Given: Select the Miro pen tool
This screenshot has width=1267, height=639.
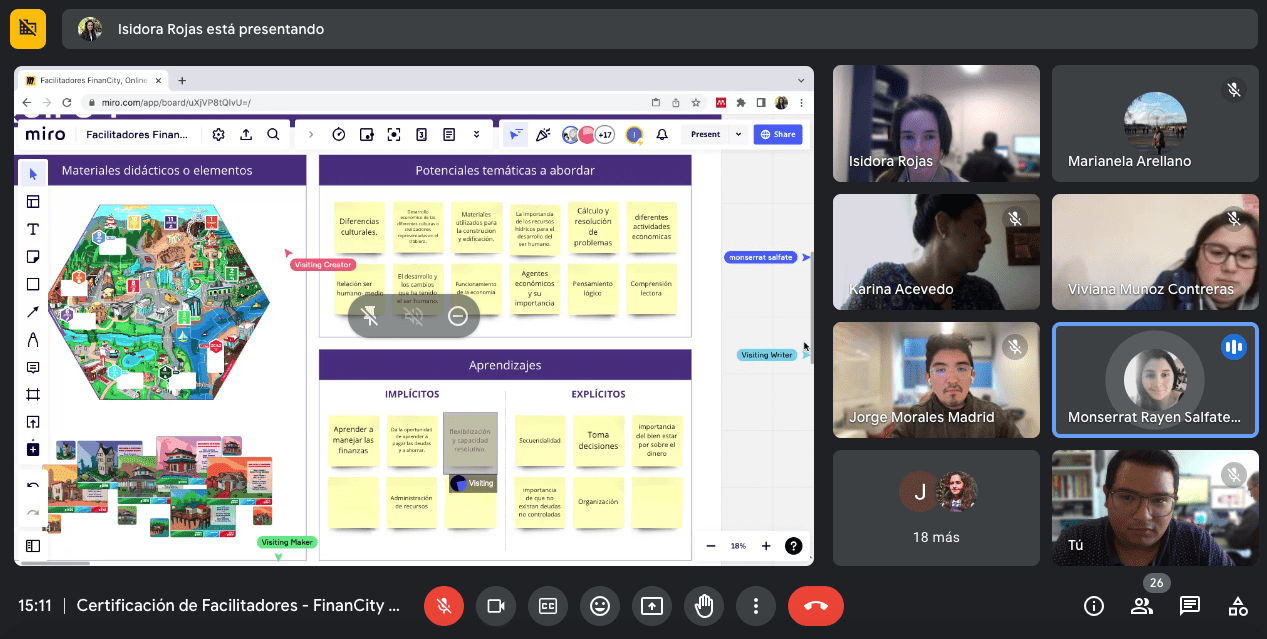Looking at the screenshot, I should [x=33, y=339].
